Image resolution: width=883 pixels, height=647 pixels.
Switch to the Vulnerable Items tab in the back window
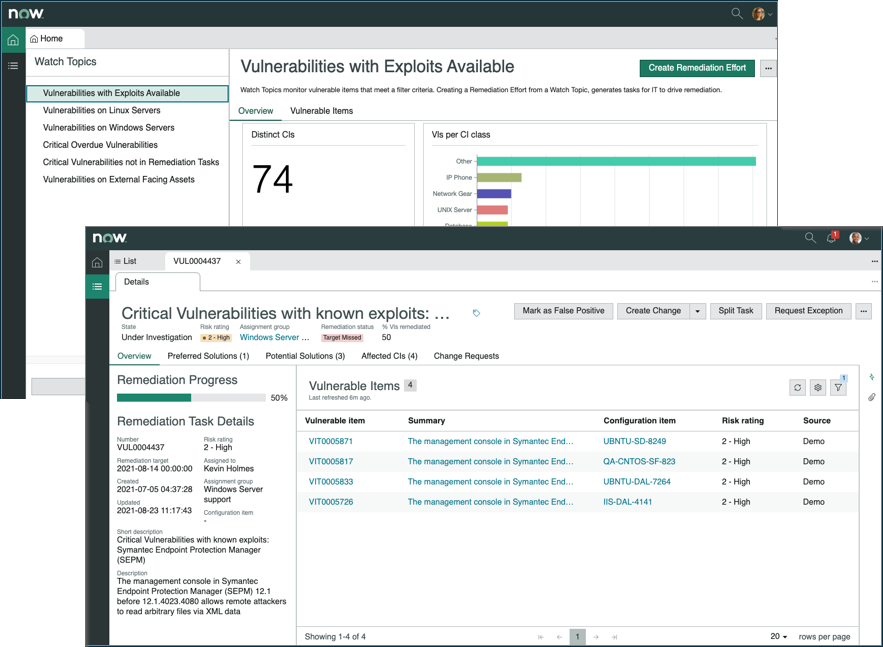pos(322,111)
